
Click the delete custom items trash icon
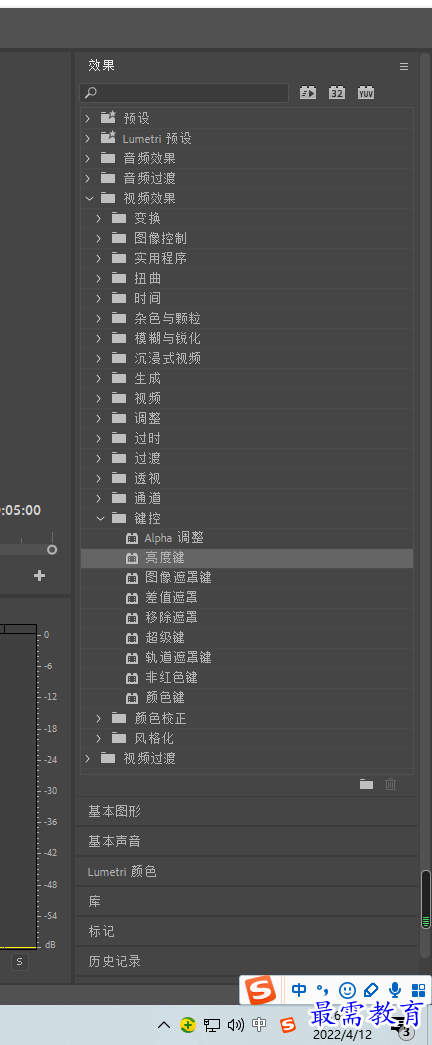[x=391, y=784]
